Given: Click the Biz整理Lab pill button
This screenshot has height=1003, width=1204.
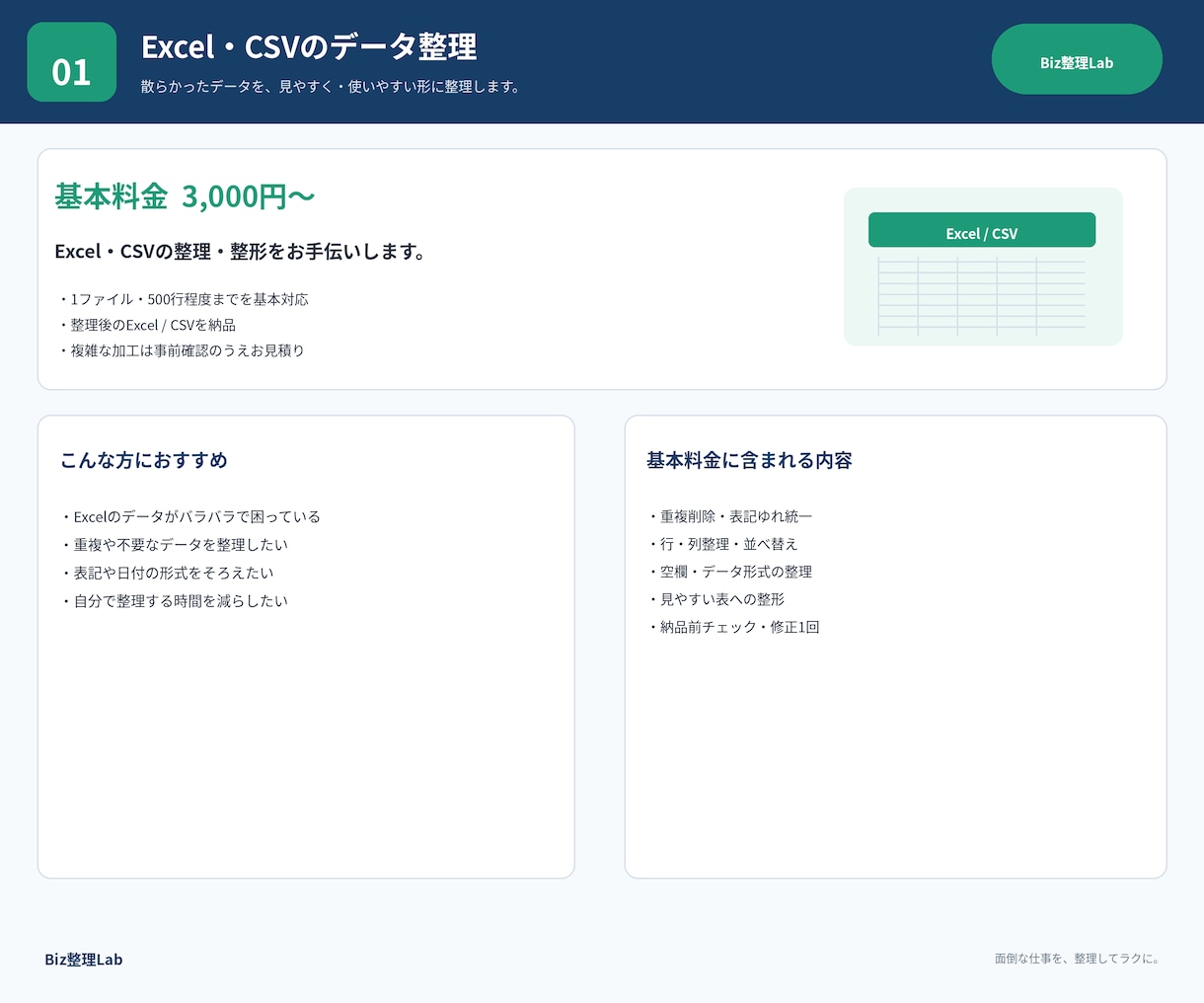Looking at the screenshot, I should point(1077,59).
